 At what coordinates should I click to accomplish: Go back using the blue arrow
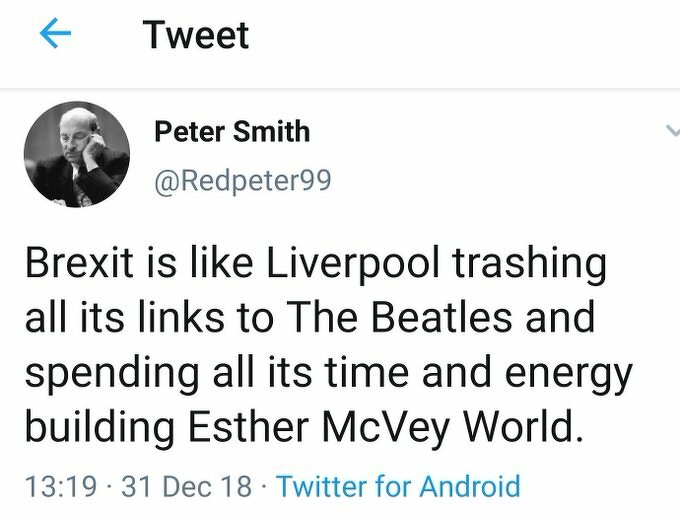tap(54, 35)
